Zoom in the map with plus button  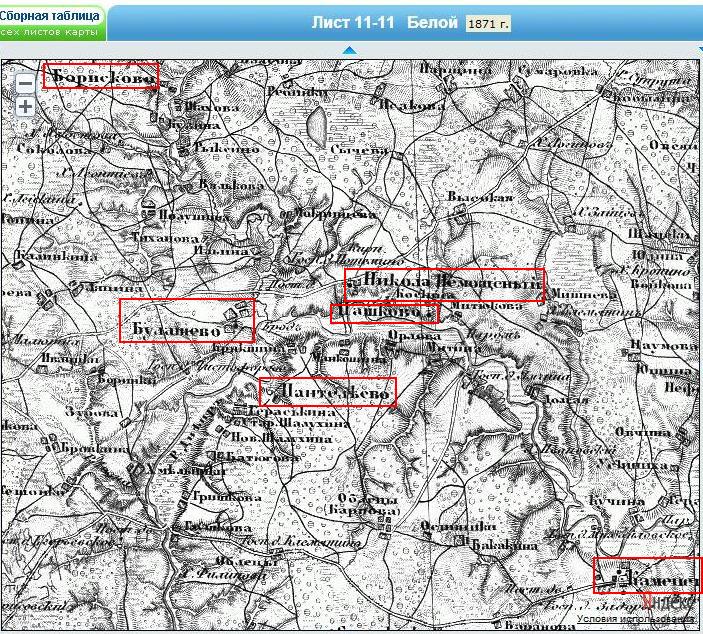click(x=25, y=107)
